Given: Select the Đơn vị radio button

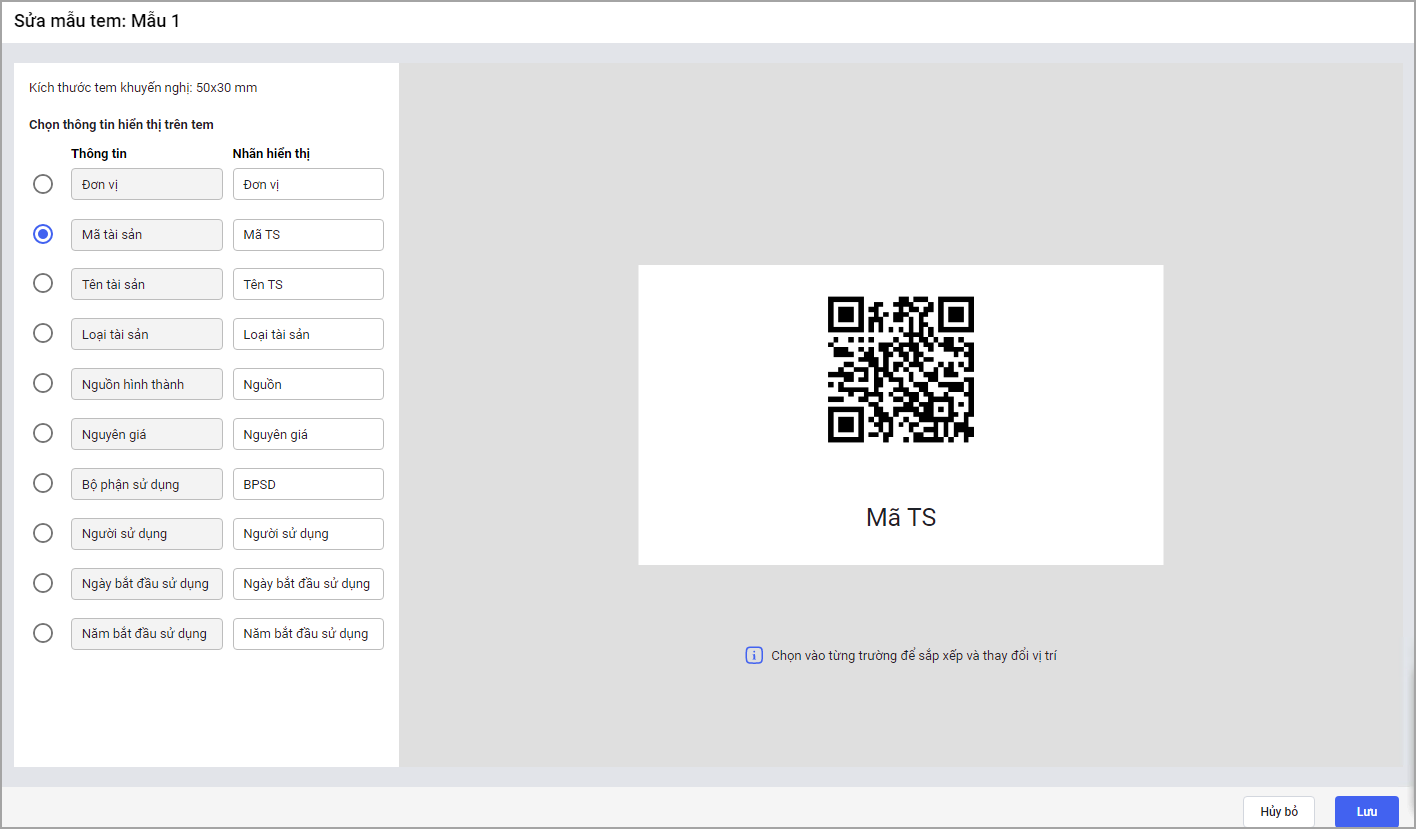Looking at the screenshot, I should coord(43,184).
